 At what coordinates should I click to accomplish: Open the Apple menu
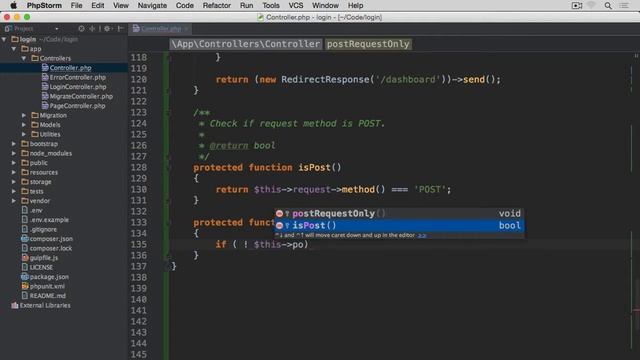click(13, 5)
